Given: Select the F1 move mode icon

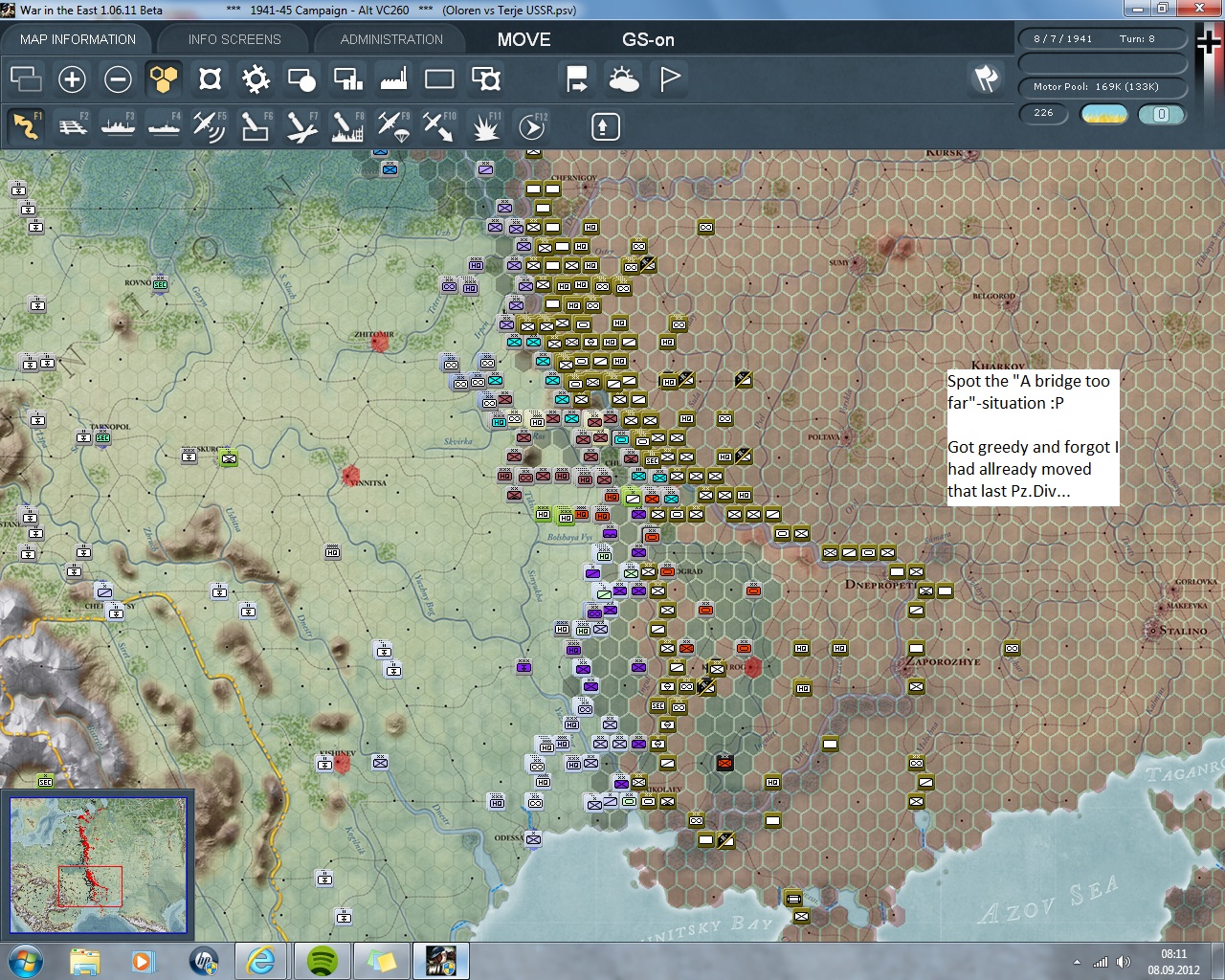Looking at the screenshot, I should [26, 126].
